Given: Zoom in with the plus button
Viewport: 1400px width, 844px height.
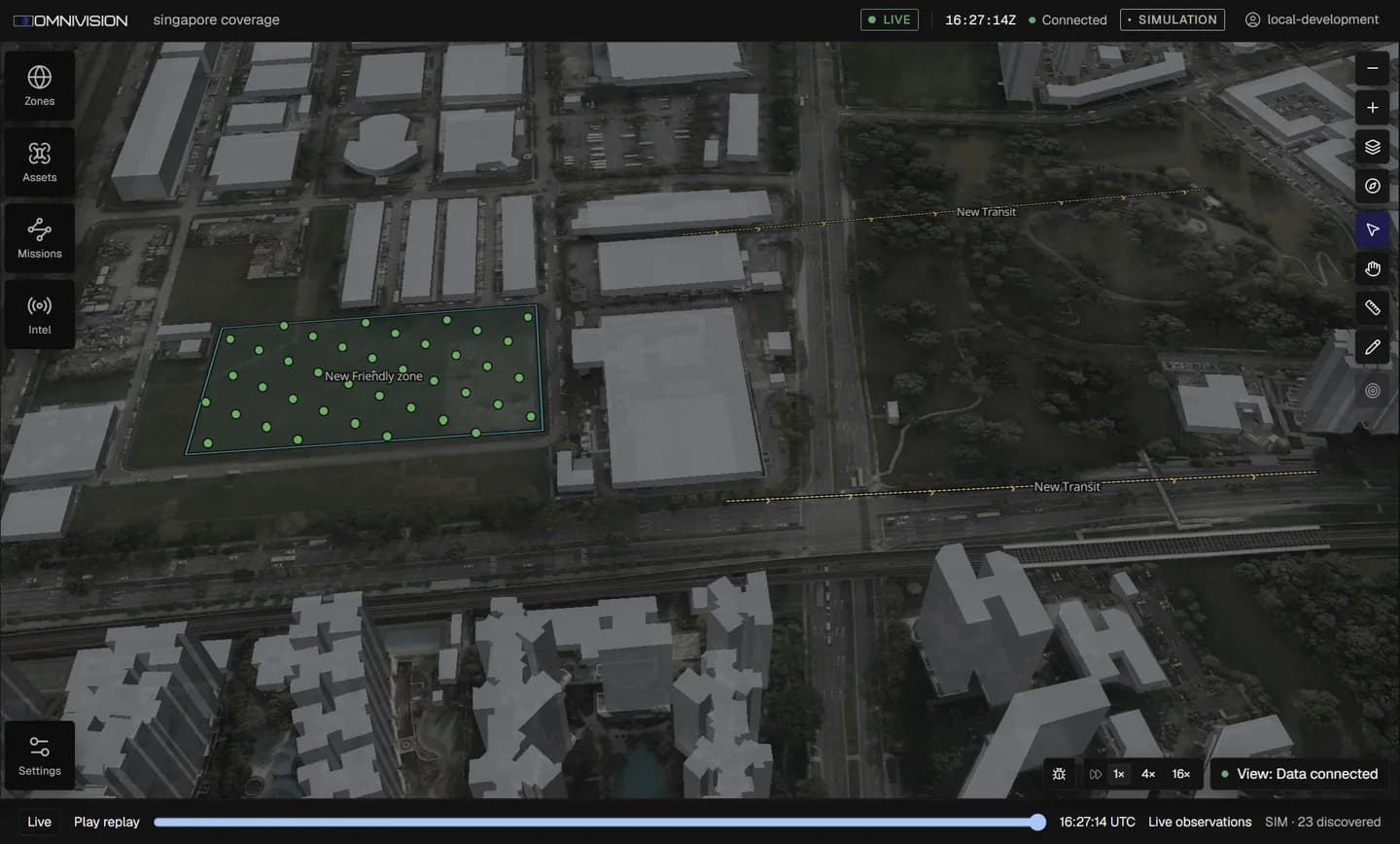Looking at the screenshot, I should (1372, 108).
